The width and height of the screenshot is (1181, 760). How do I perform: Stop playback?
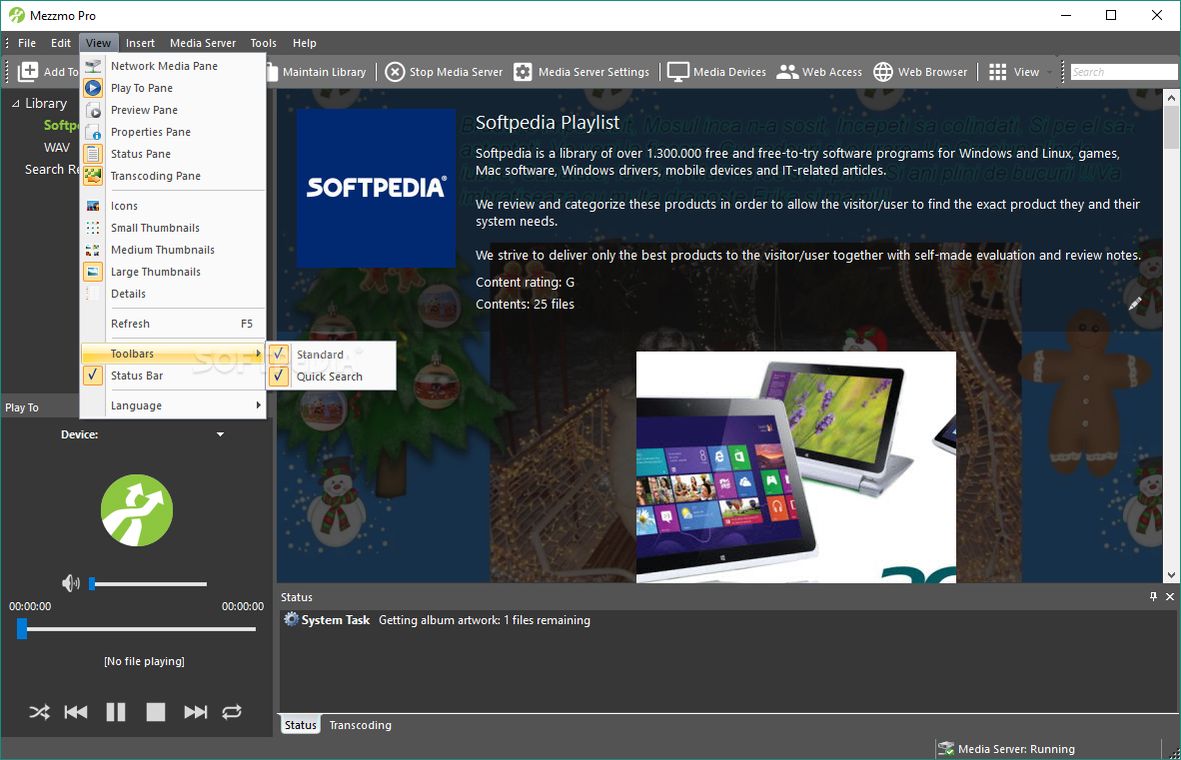tap(156, 712)
